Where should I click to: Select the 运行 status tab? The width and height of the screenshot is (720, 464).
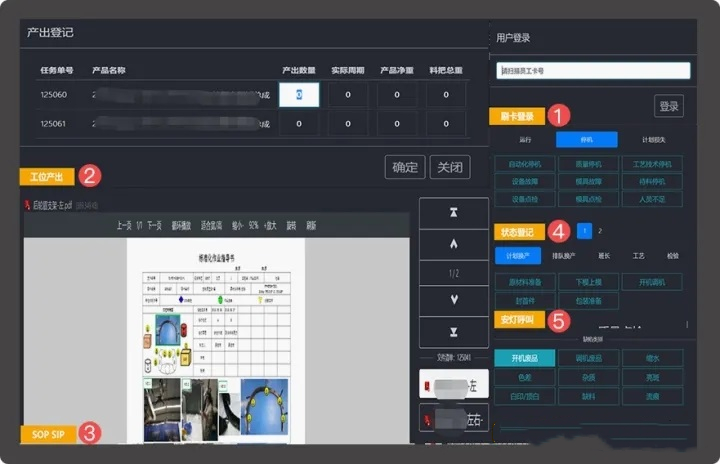tap(525, 140)
